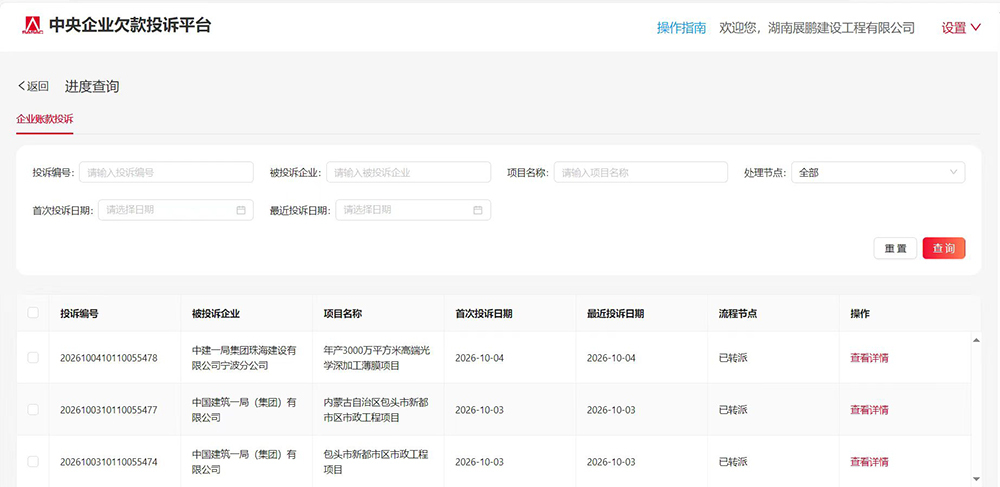Viewport: 1000px width, 487px height.
Task: Click 已转派 status in row 2026100410110055478
Action: pos(733,358)
